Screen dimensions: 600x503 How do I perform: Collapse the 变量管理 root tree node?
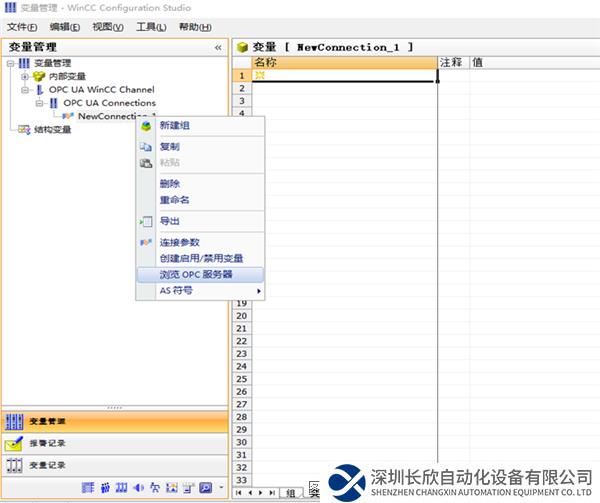[x=10, y=63]
